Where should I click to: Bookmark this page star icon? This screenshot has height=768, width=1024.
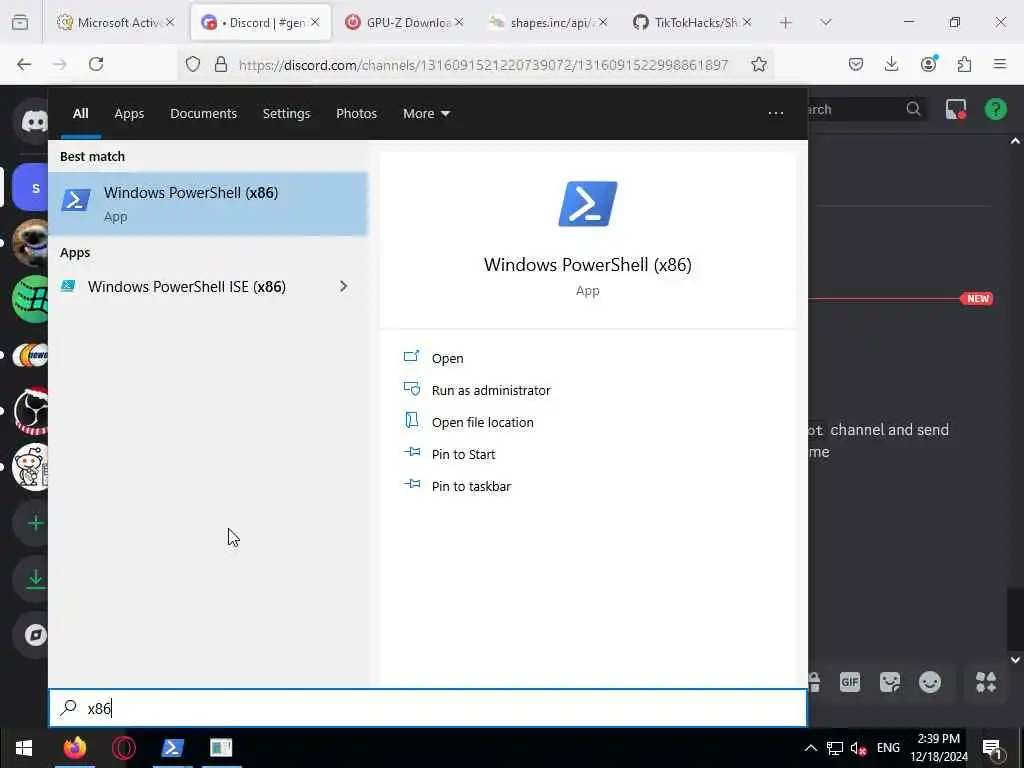[x=758, y=64]
